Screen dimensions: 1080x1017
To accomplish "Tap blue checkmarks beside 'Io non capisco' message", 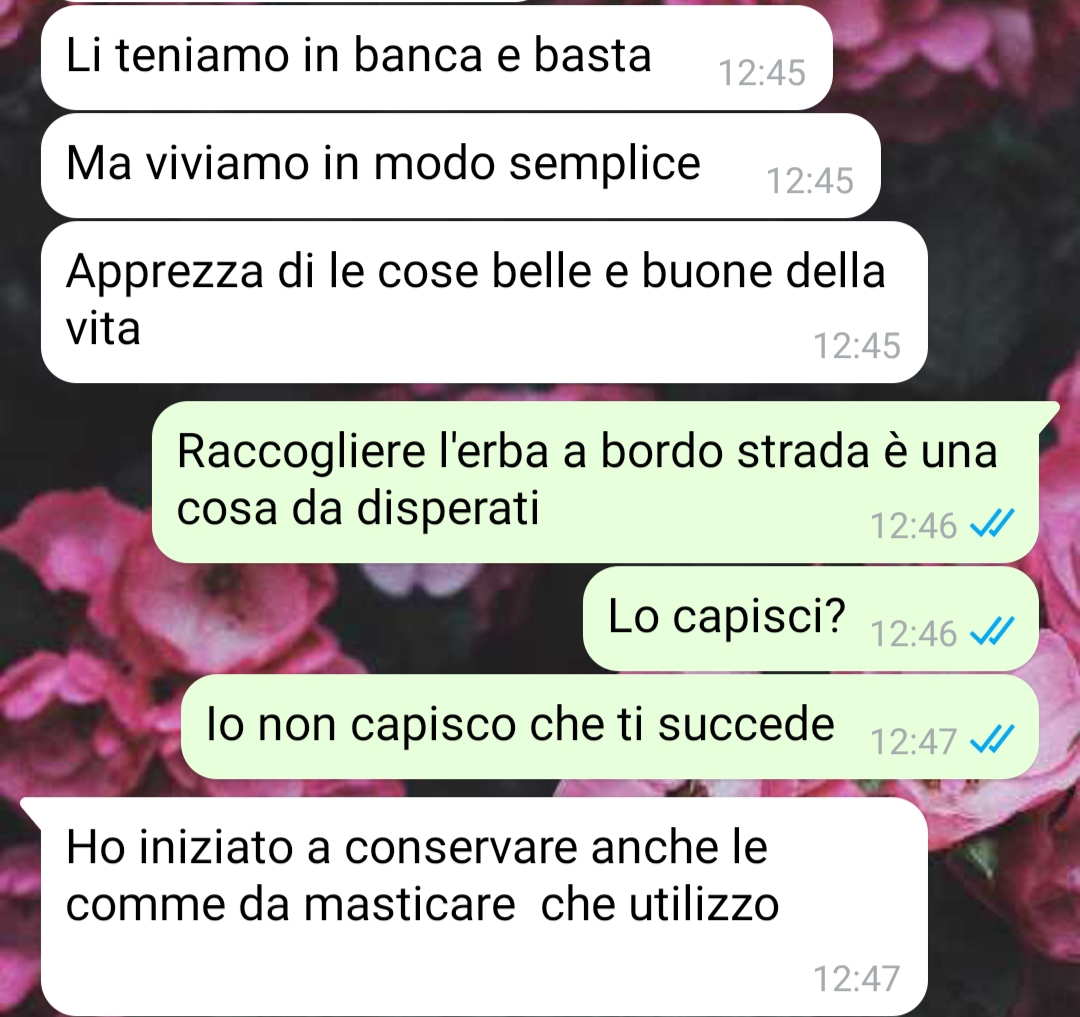I will click(991, 740).
